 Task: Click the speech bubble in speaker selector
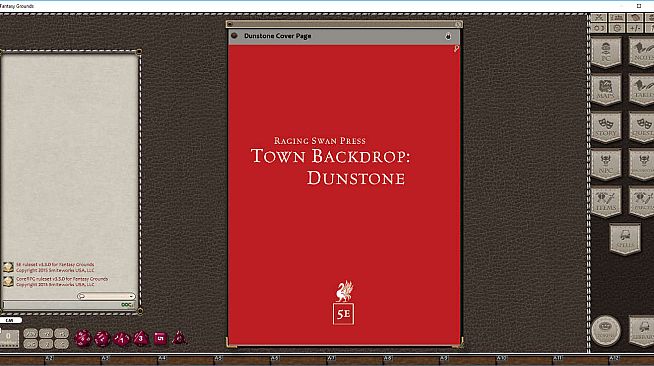coord(81,296)
